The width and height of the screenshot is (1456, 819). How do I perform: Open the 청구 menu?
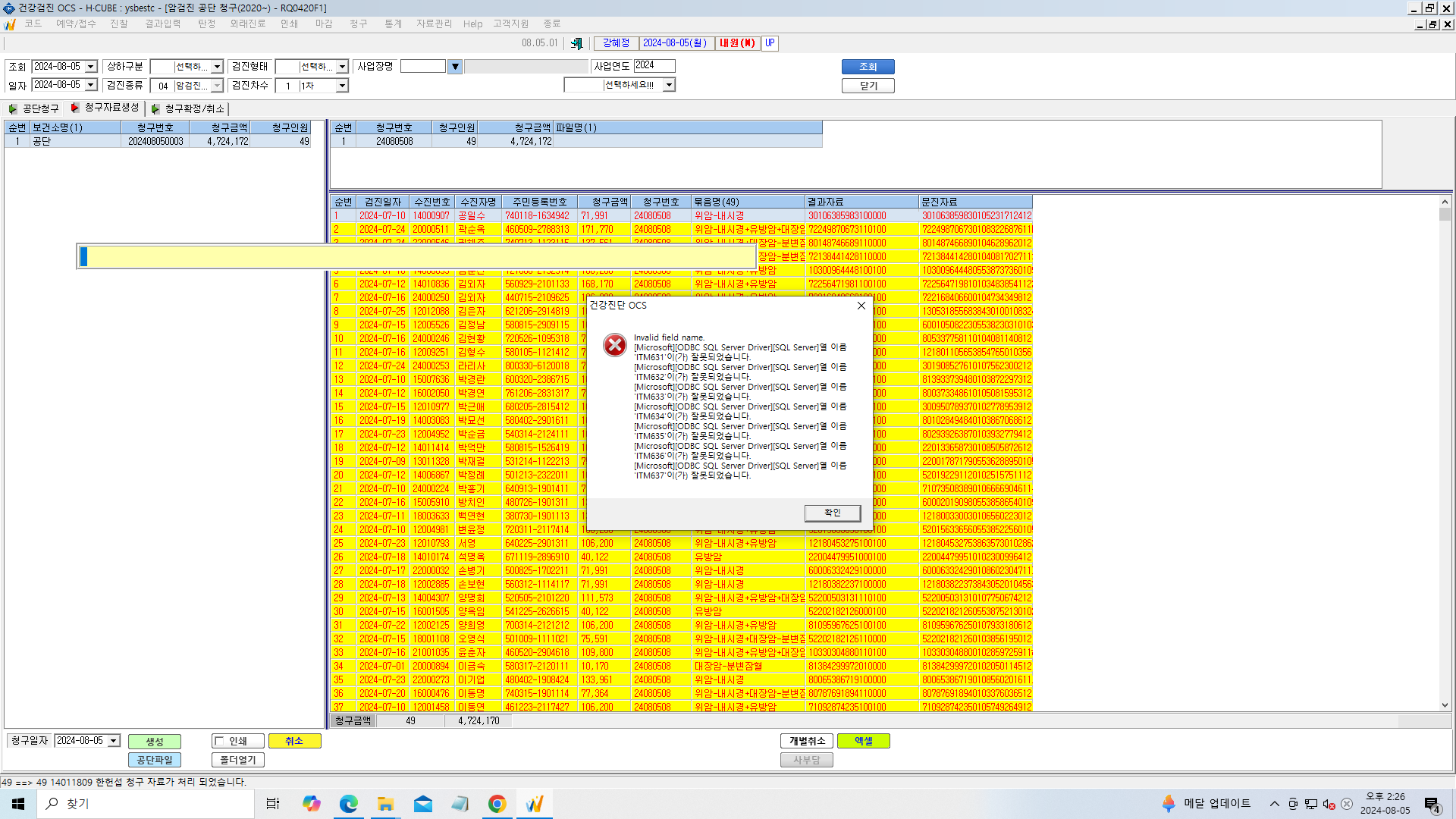[x=358, y=24]
